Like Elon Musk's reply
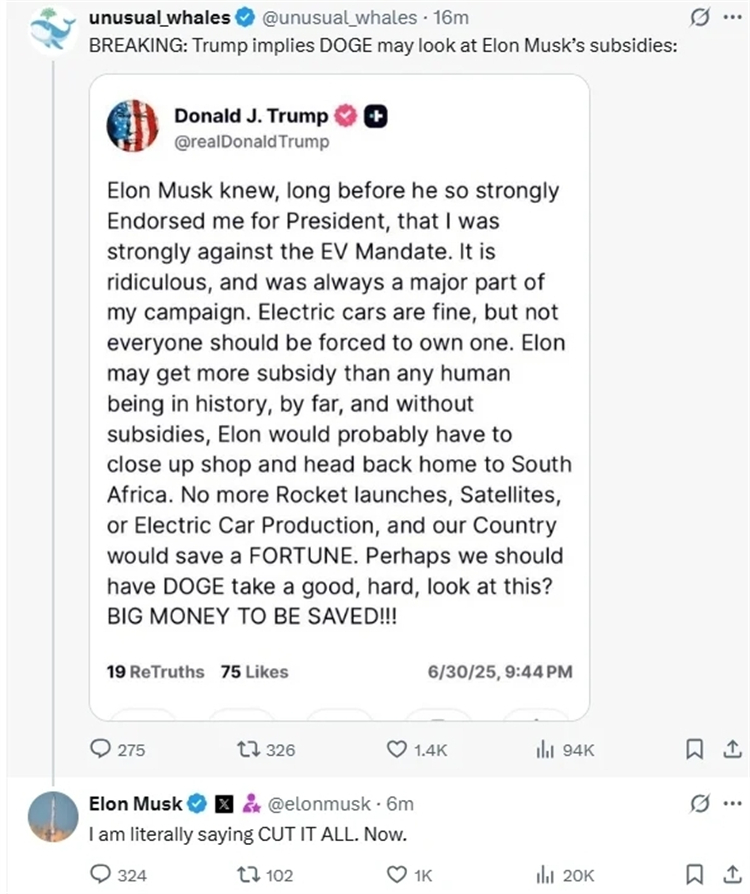 [397, 875]
